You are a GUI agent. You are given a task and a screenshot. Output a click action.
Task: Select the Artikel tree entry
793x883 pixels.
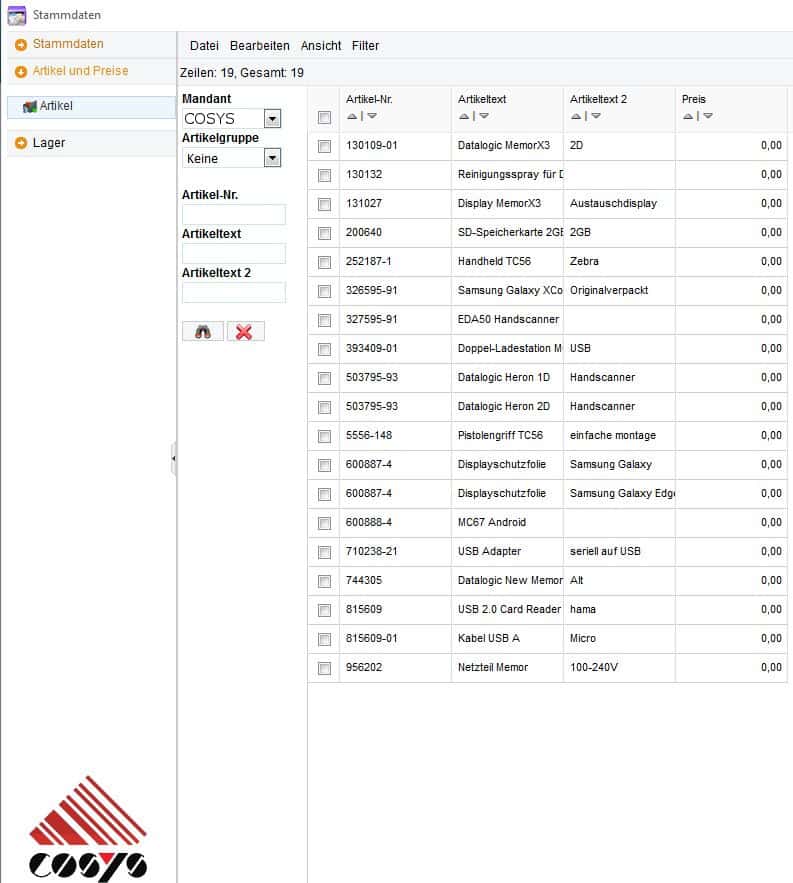click(91, 106)
